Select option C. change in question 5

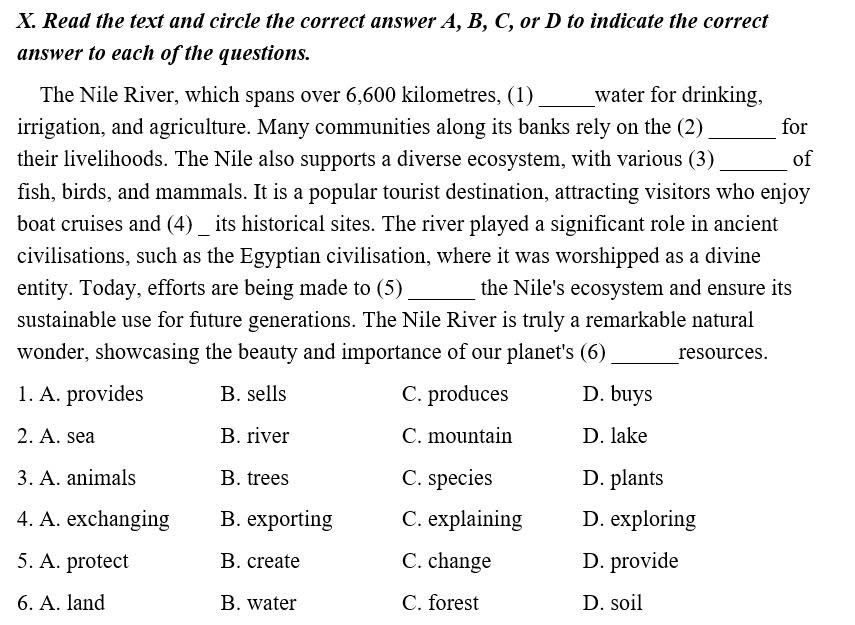coord(446,561)
